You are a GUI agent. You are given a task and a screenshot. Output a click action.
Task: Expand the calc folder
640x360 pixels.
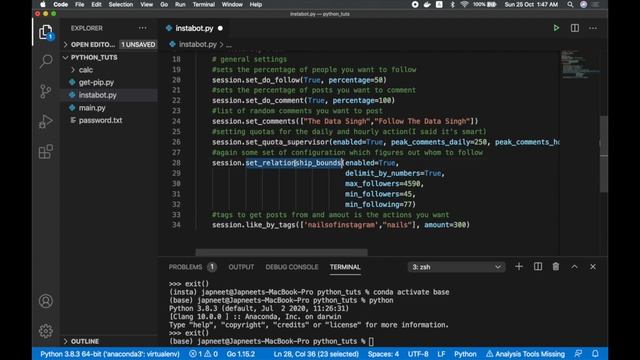point(86,70)
